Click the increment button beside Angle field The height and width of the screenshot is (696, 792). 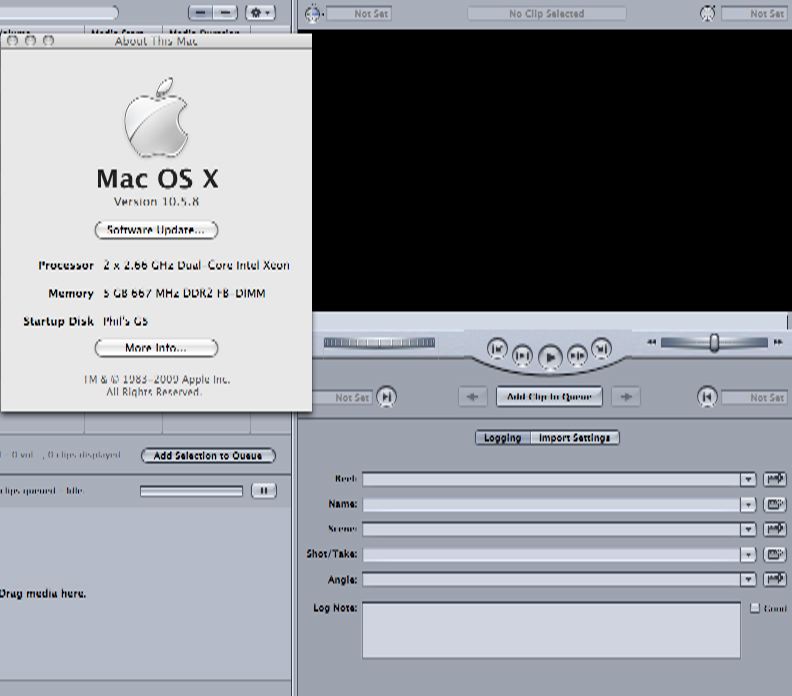tap(774, 579)
